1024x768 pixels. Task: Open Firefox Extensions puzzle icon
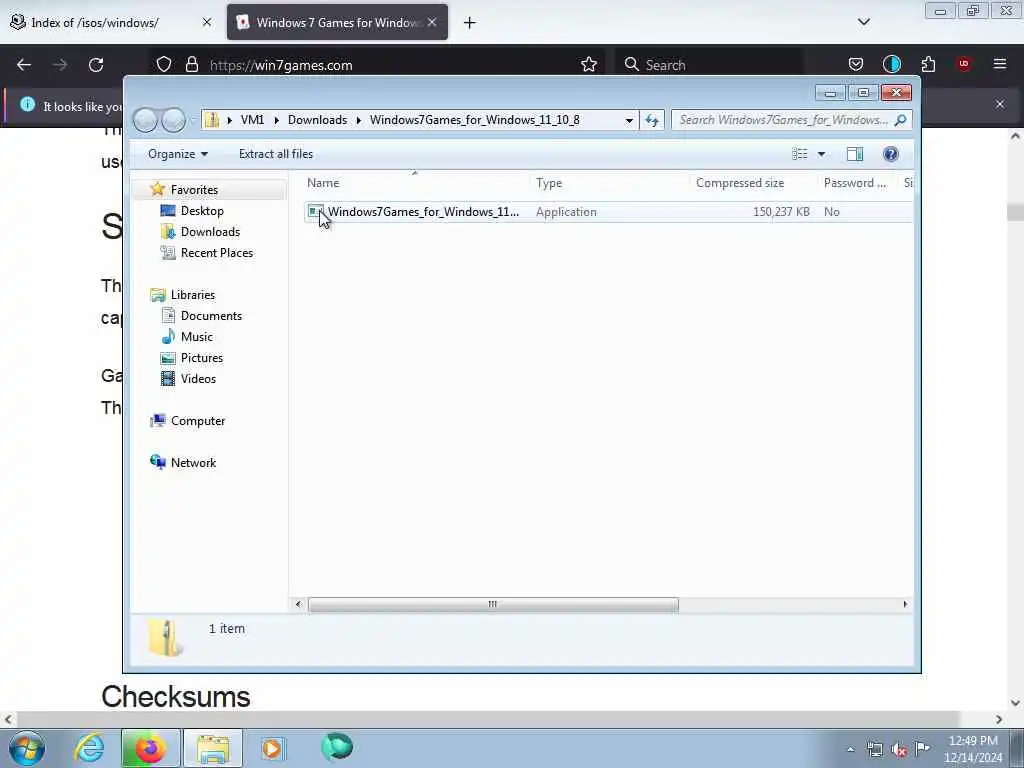(929, 64)
